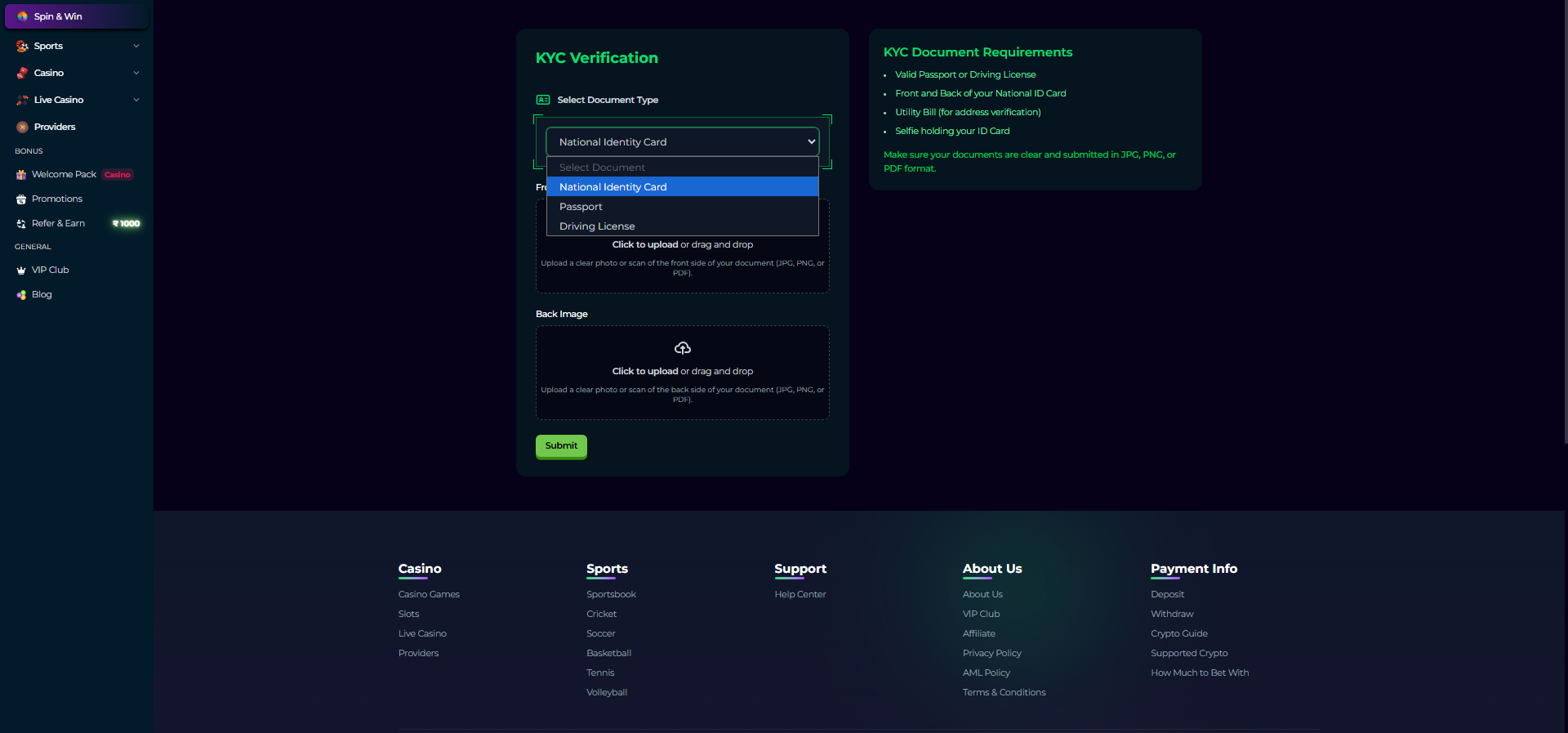Click the Welcome Pack gift icon
This screenshot has width=1568, height=733.
click(x=21, y=175)
